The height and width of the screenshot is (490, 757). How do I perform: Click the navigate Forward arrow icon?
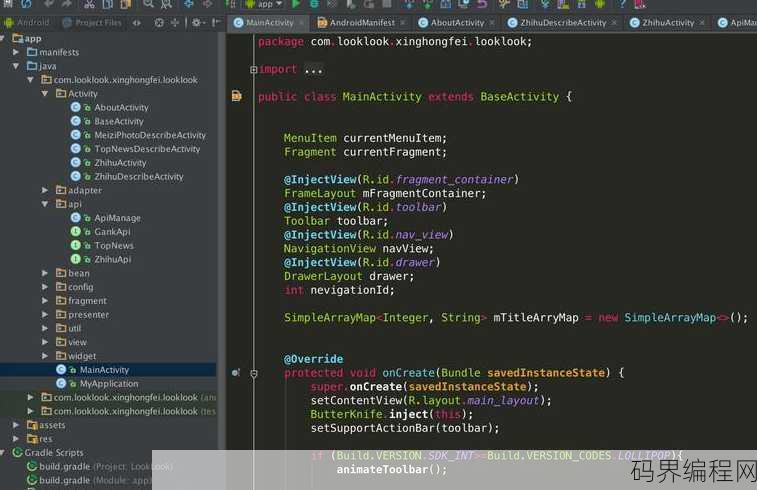click(208, 4)
